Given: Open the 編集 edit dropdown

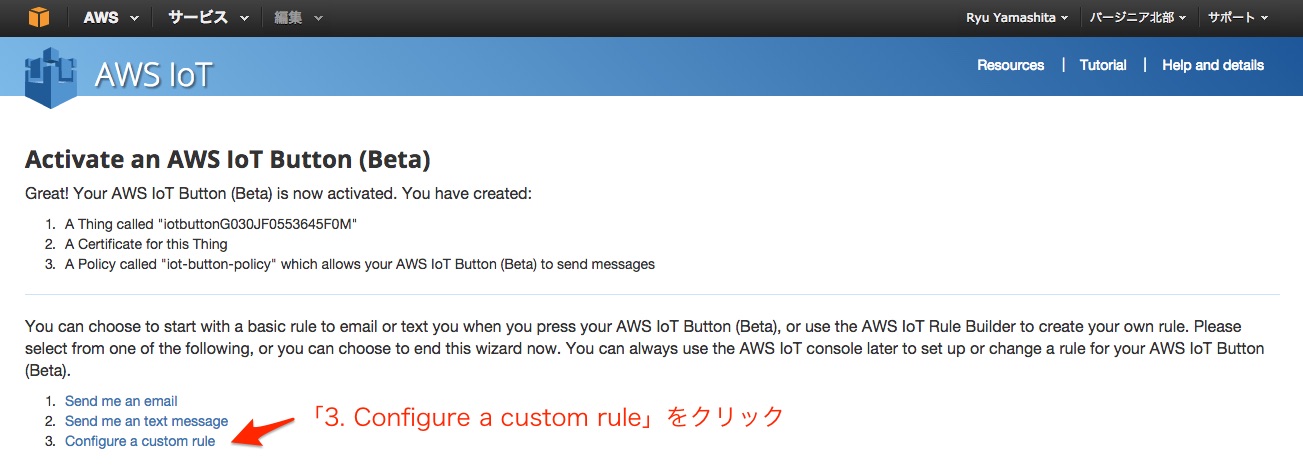Looking at the screenshot, I should click(x=298, y=18).
